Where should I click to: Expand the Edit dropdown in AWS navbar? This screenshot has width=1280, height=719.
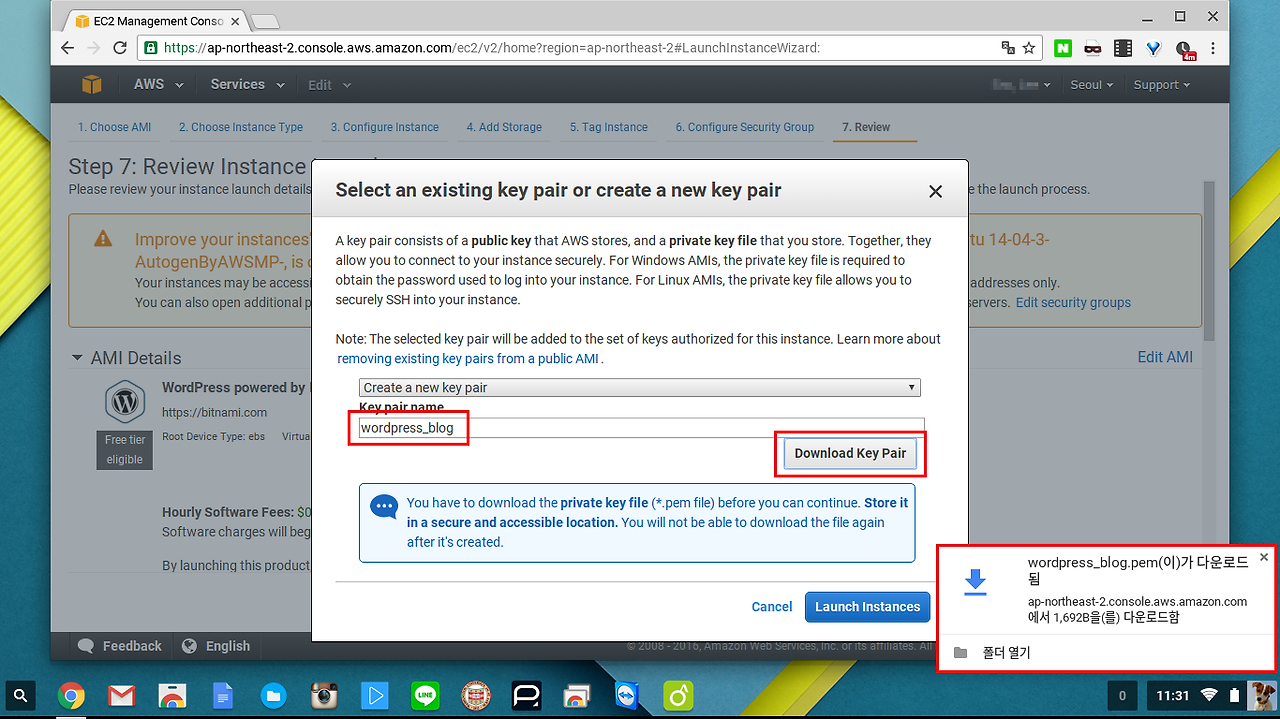coord(330,85)
